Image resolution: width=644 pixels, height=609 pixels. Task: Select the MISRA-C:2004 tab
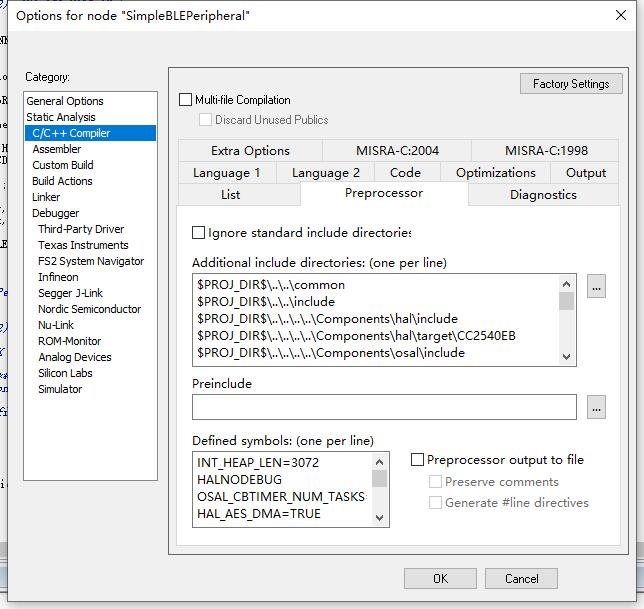pyautogui.click(x=397, y=151)
